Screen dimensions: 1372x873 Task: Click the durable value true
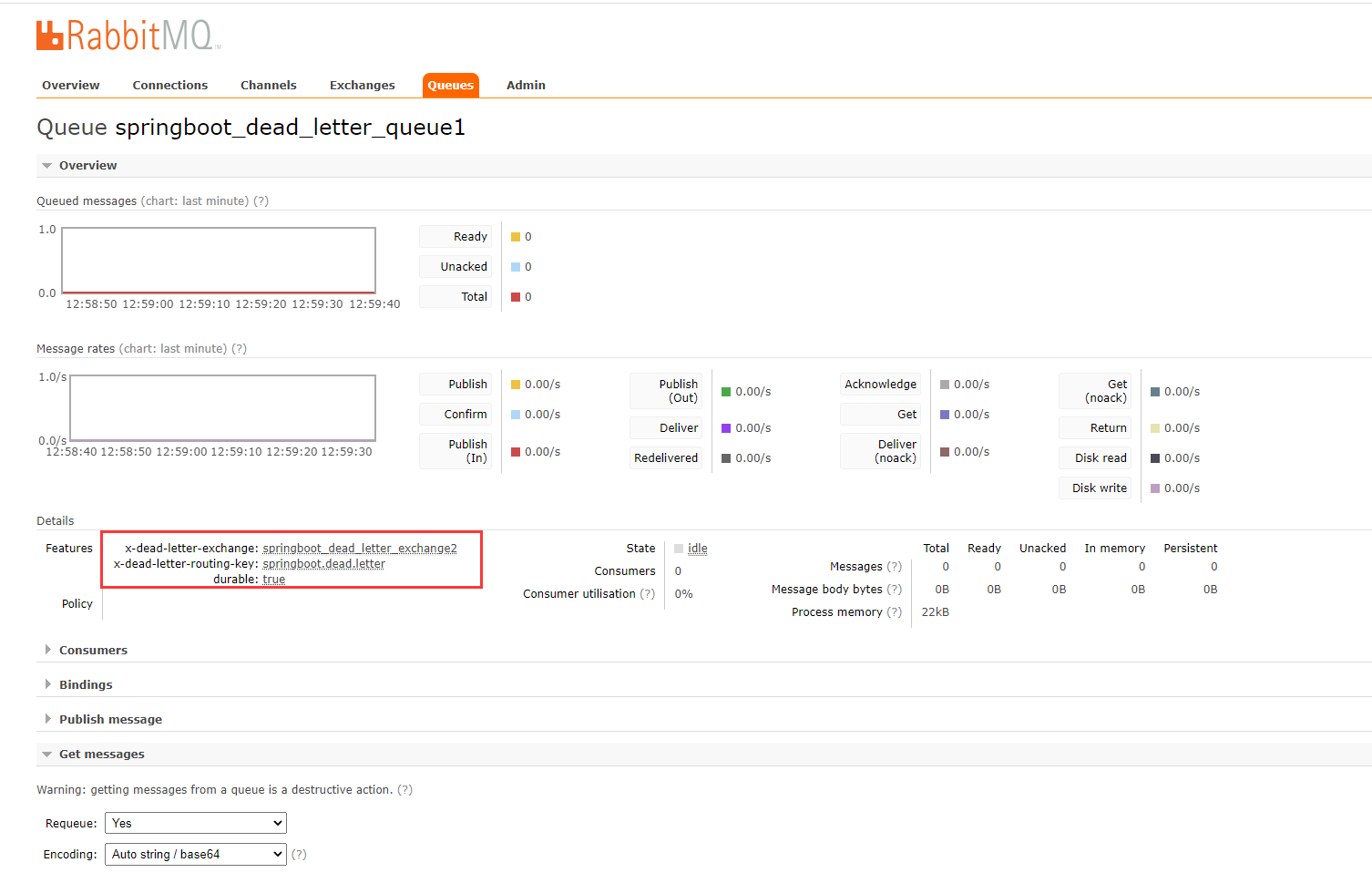click(273, 579)
